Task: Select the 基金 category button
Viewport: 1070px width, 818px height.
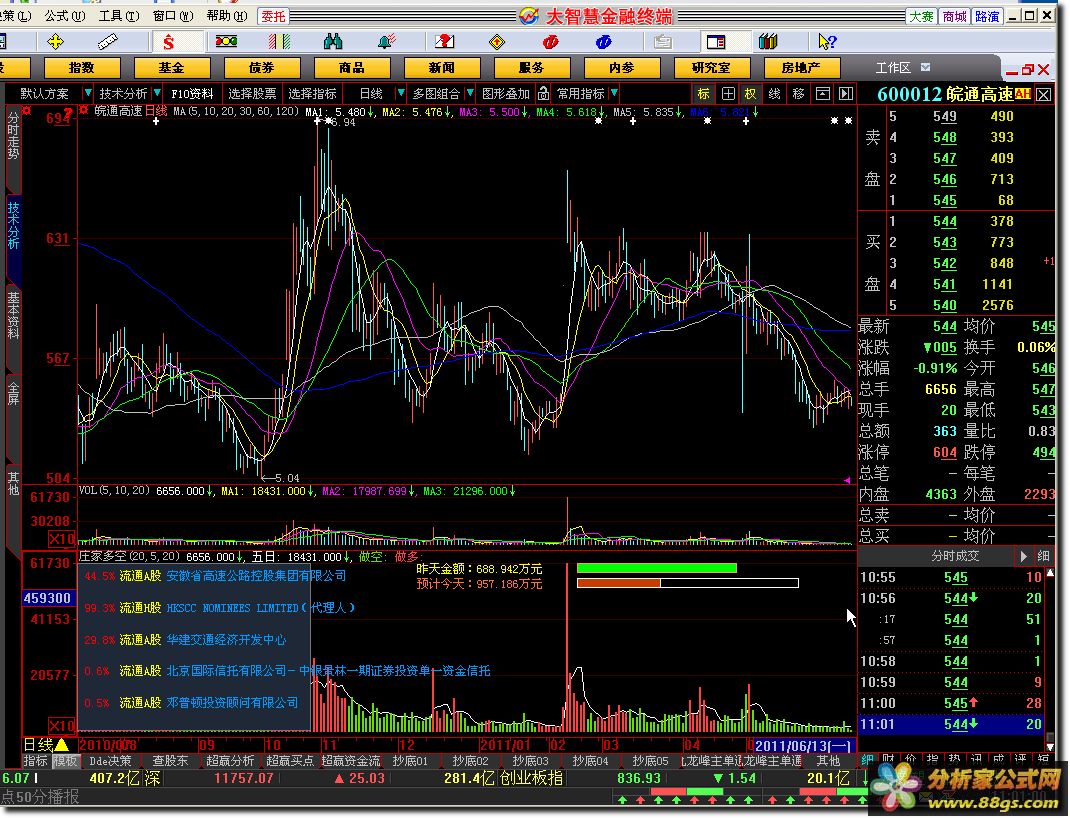Action: (172, 68)
